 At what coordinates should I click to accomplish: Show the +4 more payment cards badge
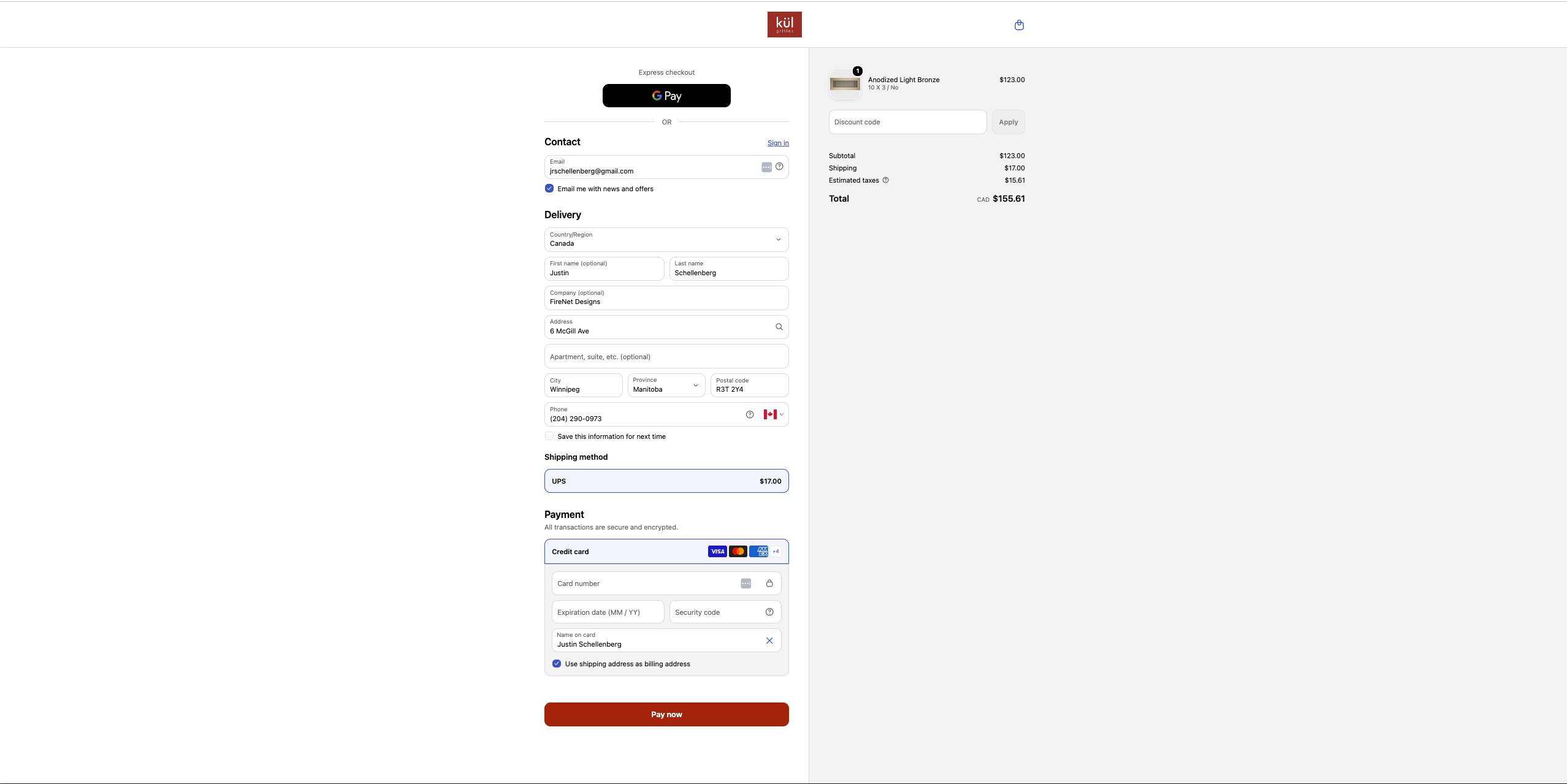(x=776, y=552)
